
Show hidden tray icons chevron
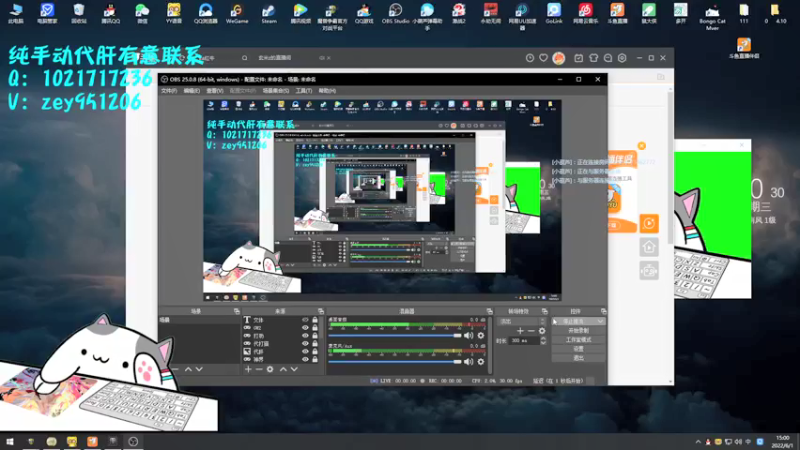(x=698, y=442)
